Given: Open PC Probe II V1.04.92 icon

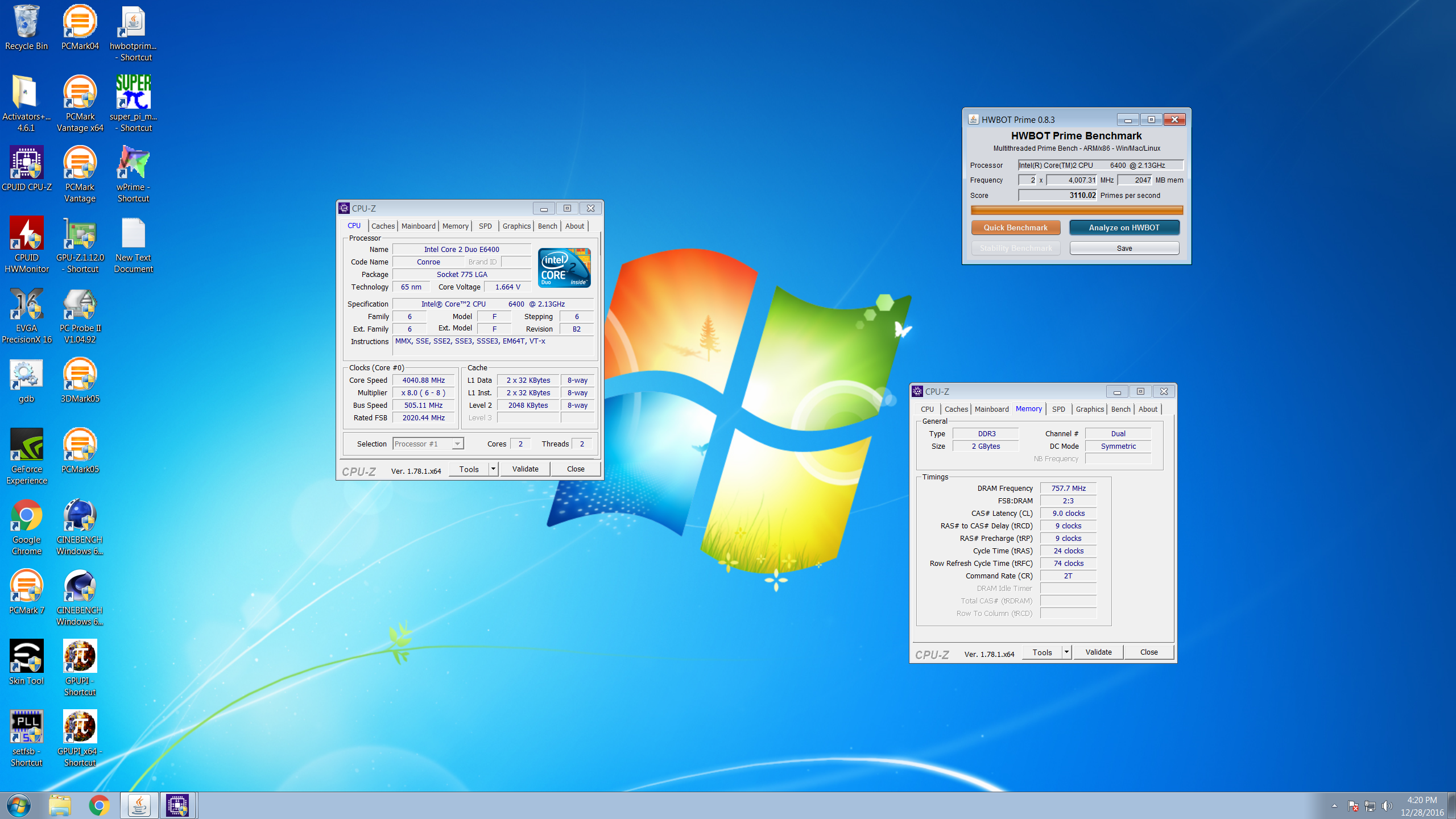Looking at the screenshot, I should point(80,315).
